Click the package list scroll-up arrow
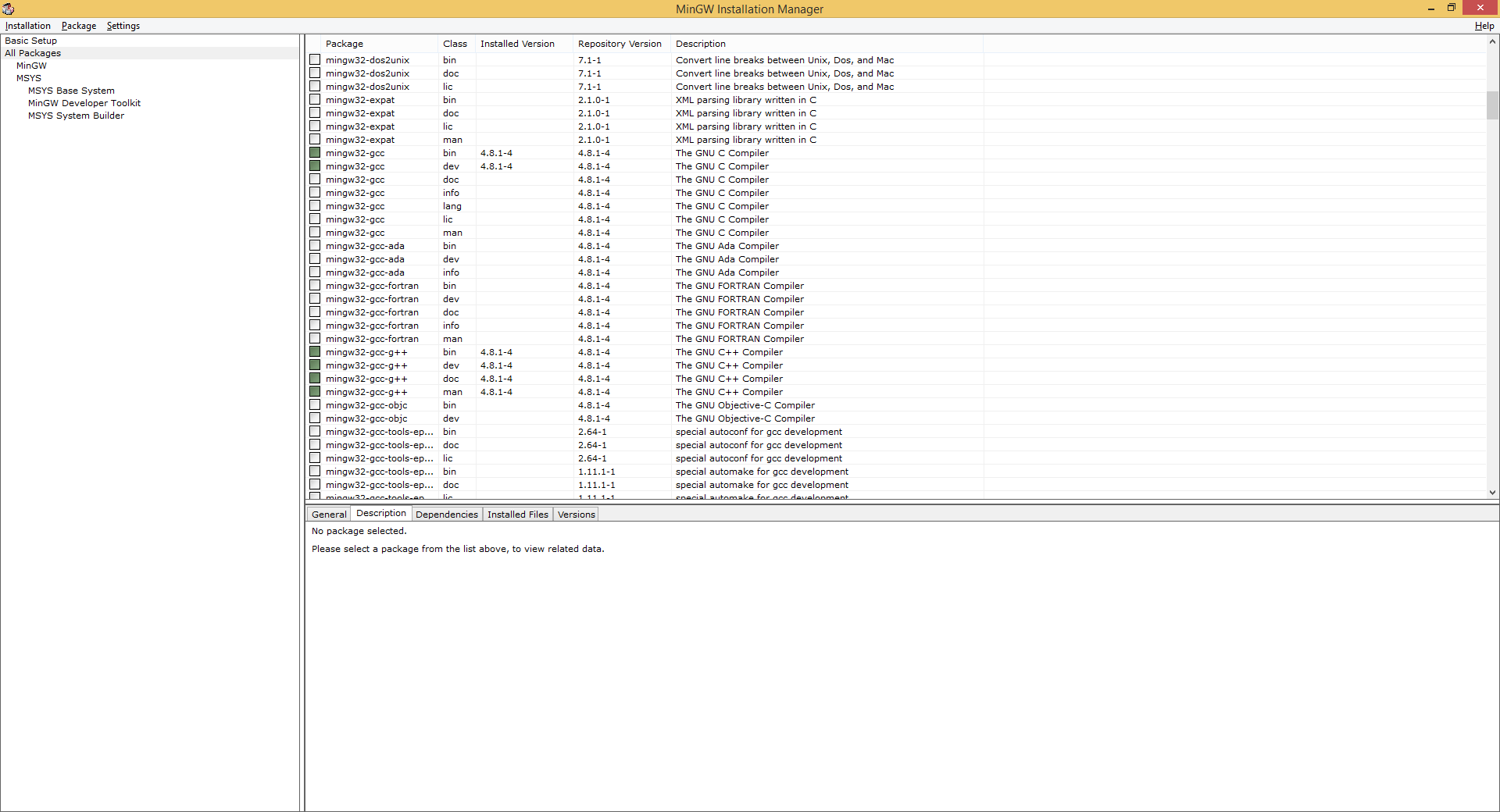 click(x=1492, y=42)
